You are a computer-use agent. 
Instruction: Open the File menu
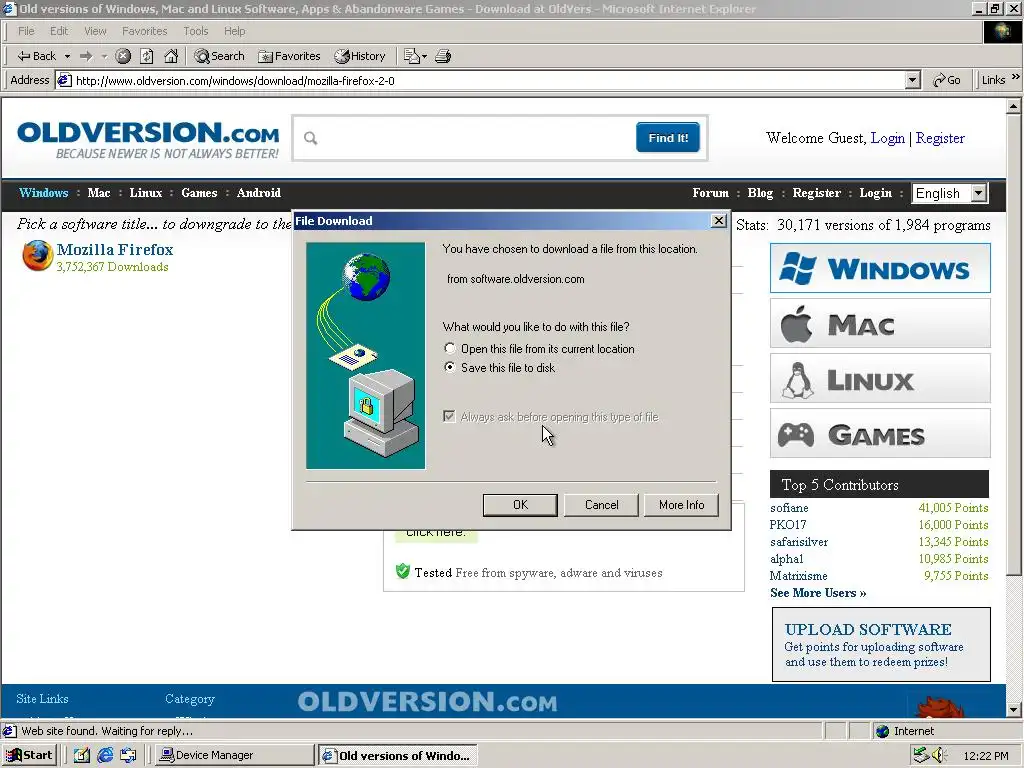pos(26,31)
